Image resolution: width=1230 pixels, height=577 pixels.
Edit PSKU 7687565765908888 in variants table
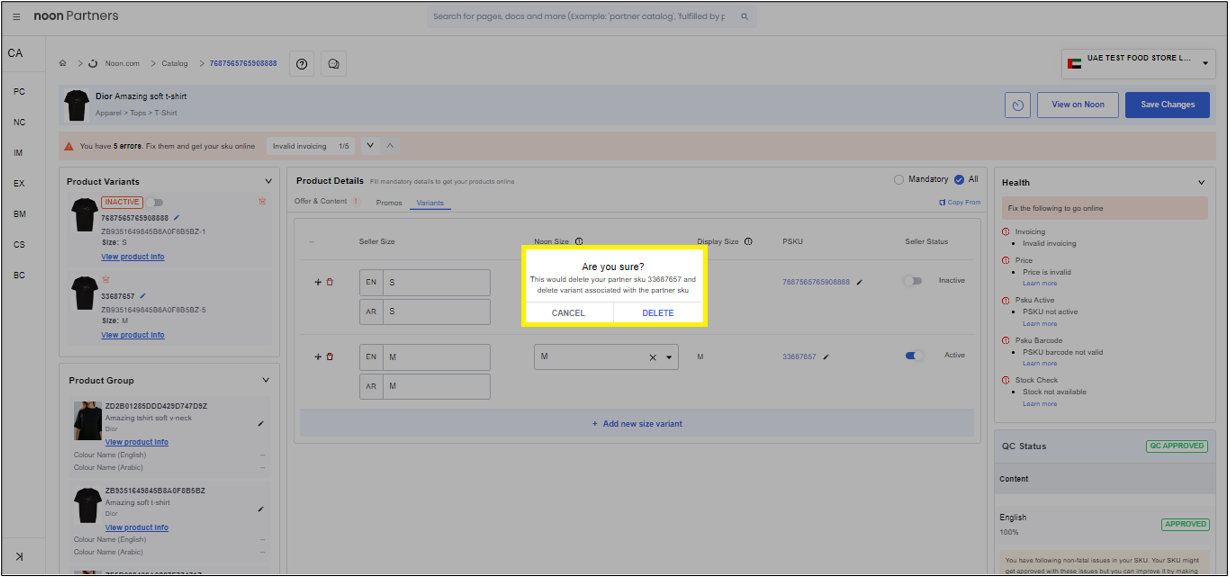(x=859, y=283)
